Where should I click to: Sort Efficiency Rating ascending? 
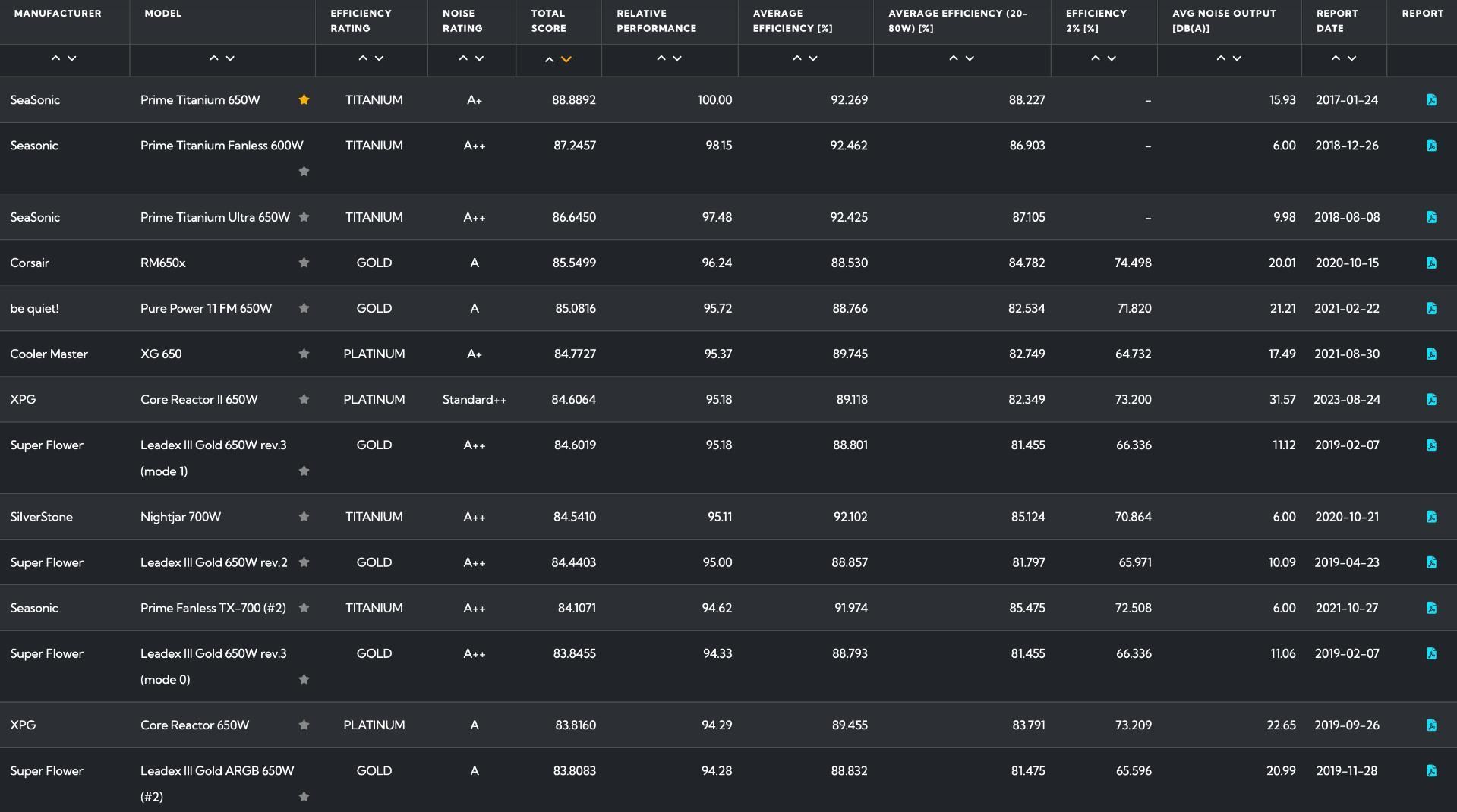pos(363,58)
